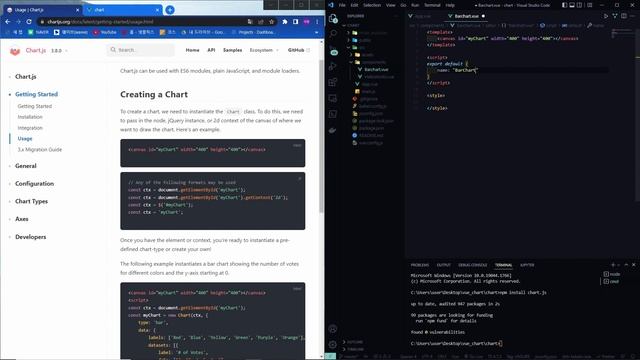Click Chrome back arrow button
This screenshot has height=360, width=640.
pyautogui.click(x=8, y=22)
